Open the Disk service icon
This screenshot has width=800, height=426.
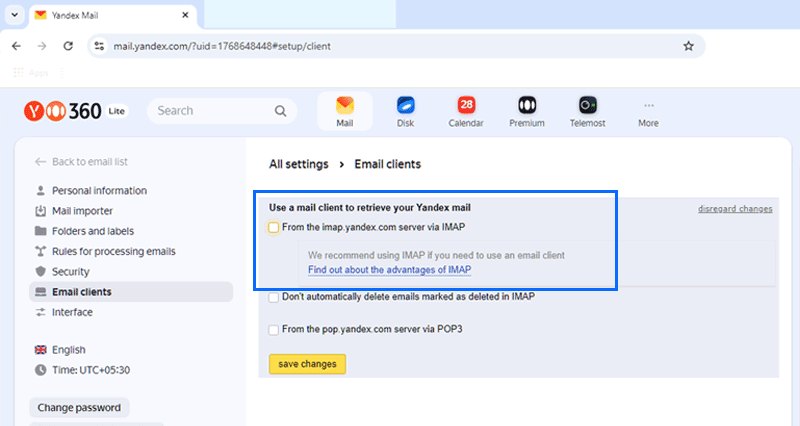click(x=406, y=111)
